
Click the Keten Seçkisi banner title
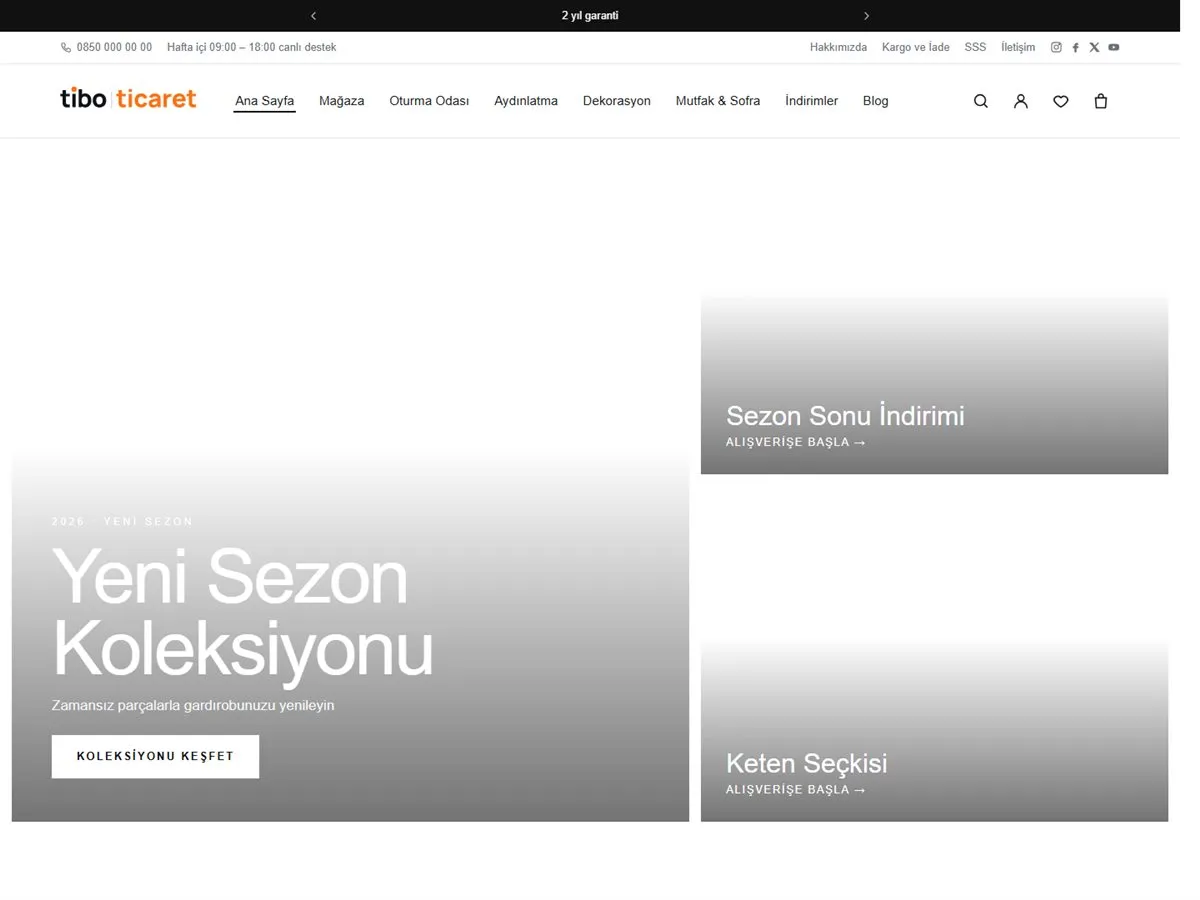[x=806, y=763]
